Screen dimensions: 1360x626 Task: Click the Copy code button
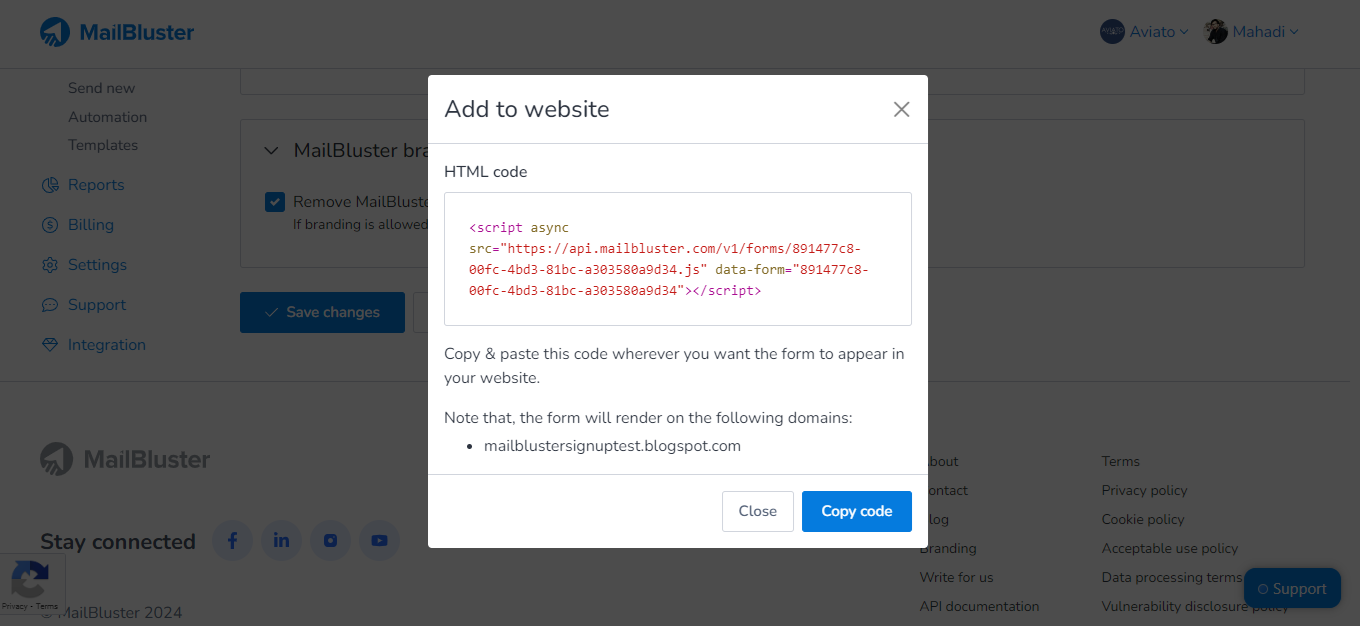(x=856, y=511)
